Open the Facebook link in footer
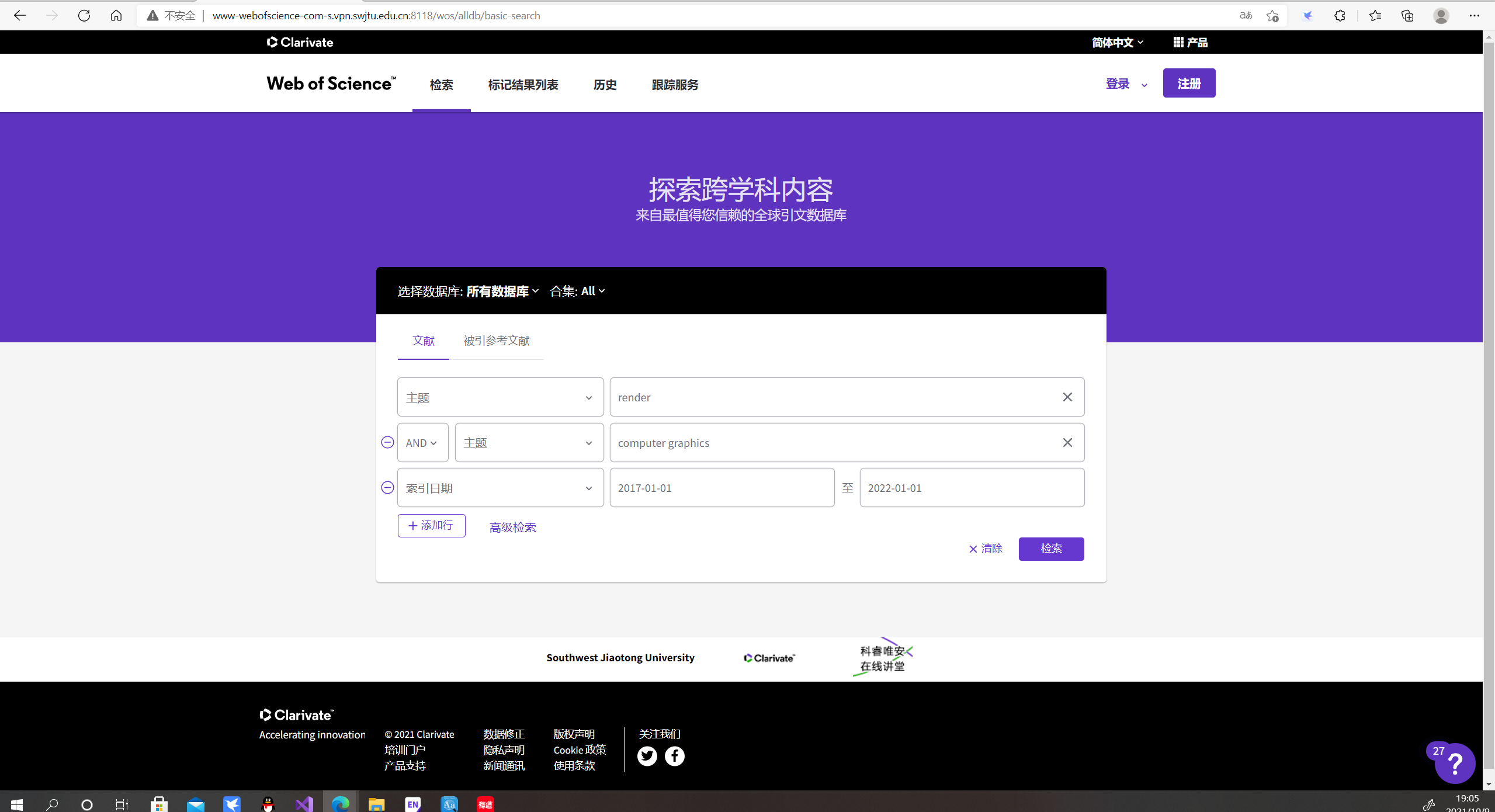Viewport: 1495px width, 812px height. (x=674, y=756)
